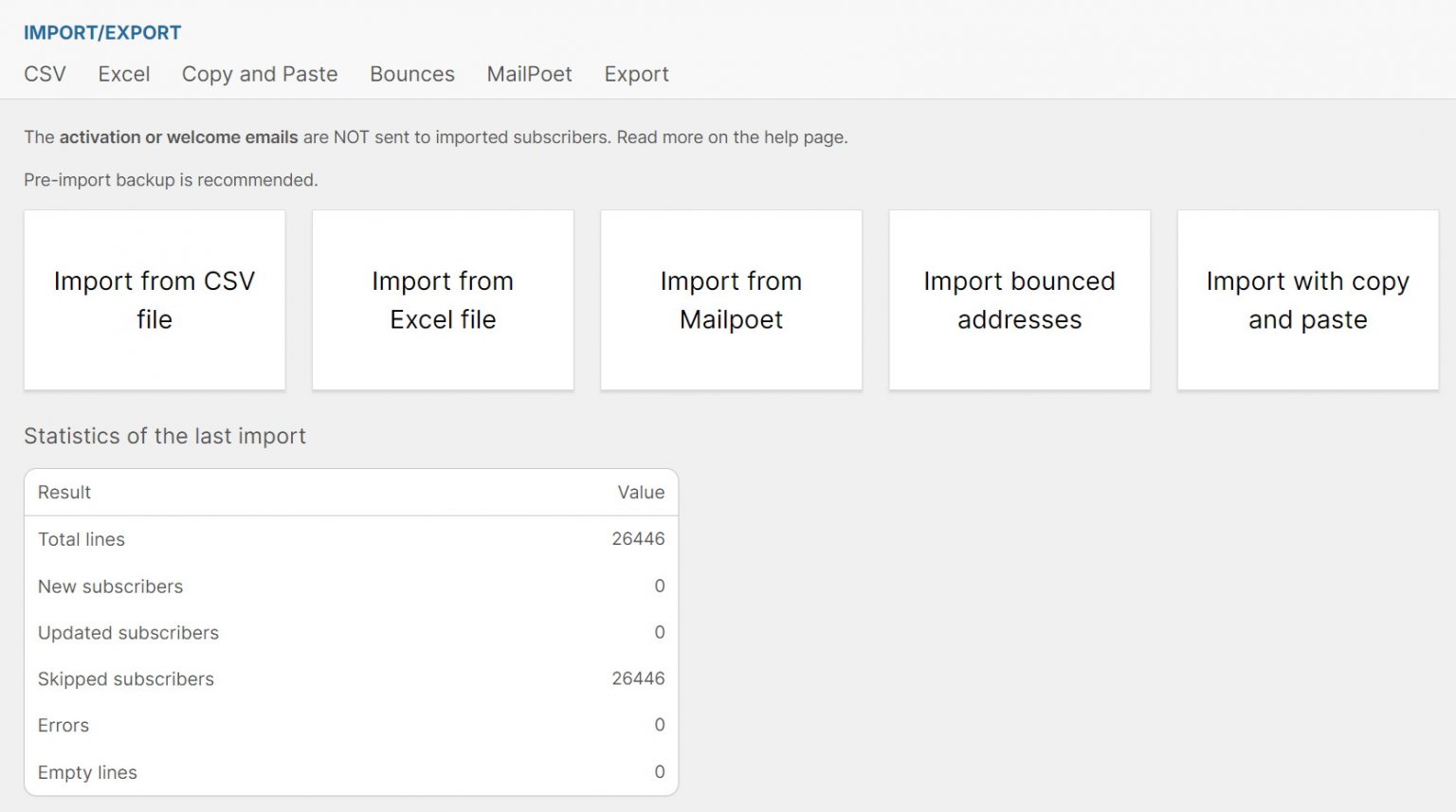This screenshot has width=1456, height=812.
Task: Open the CSV tab
Action: [45, 74]
